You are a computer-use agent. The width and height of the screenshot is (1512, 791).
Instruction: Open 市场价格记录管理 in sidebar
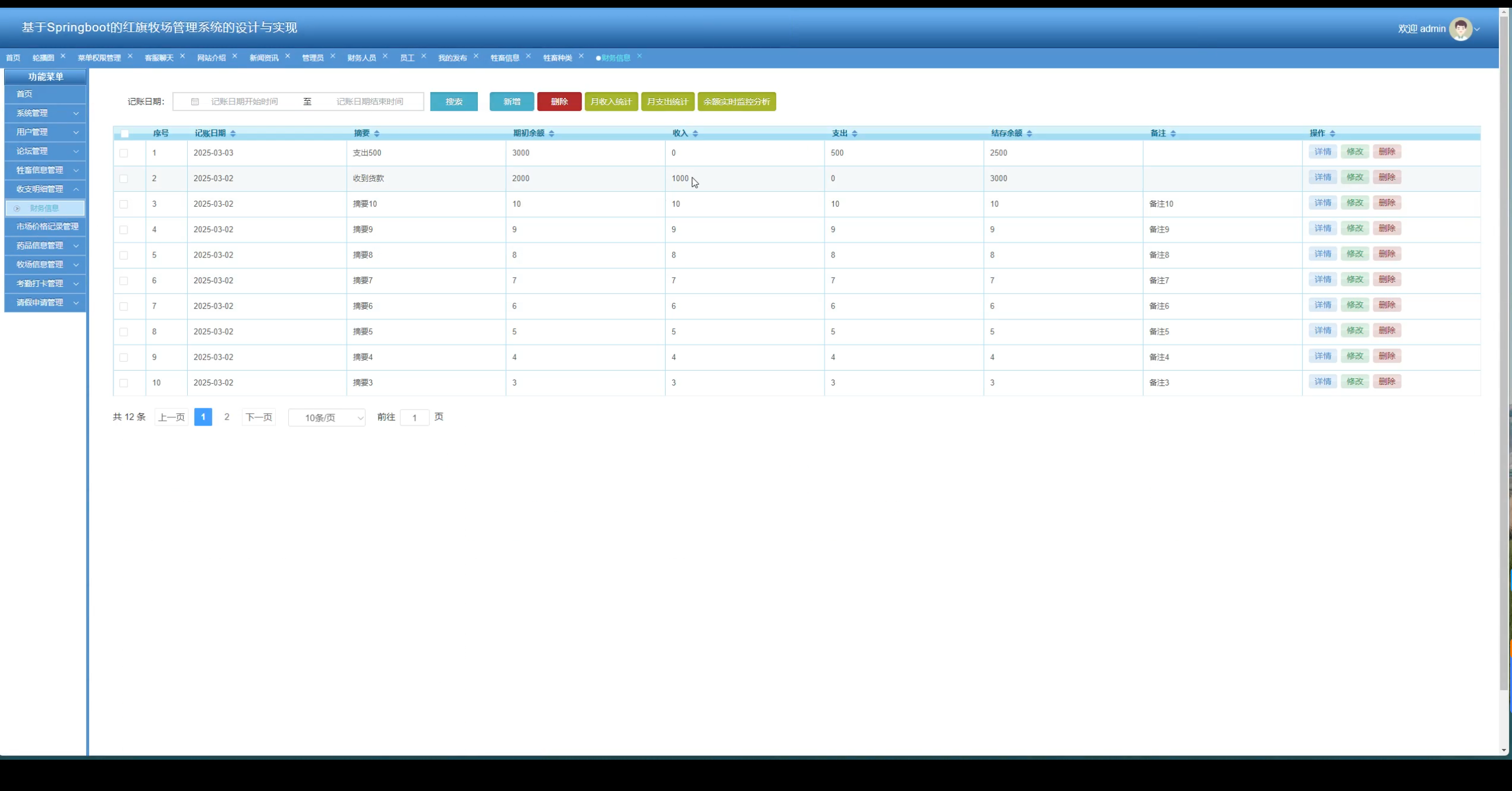47,227
